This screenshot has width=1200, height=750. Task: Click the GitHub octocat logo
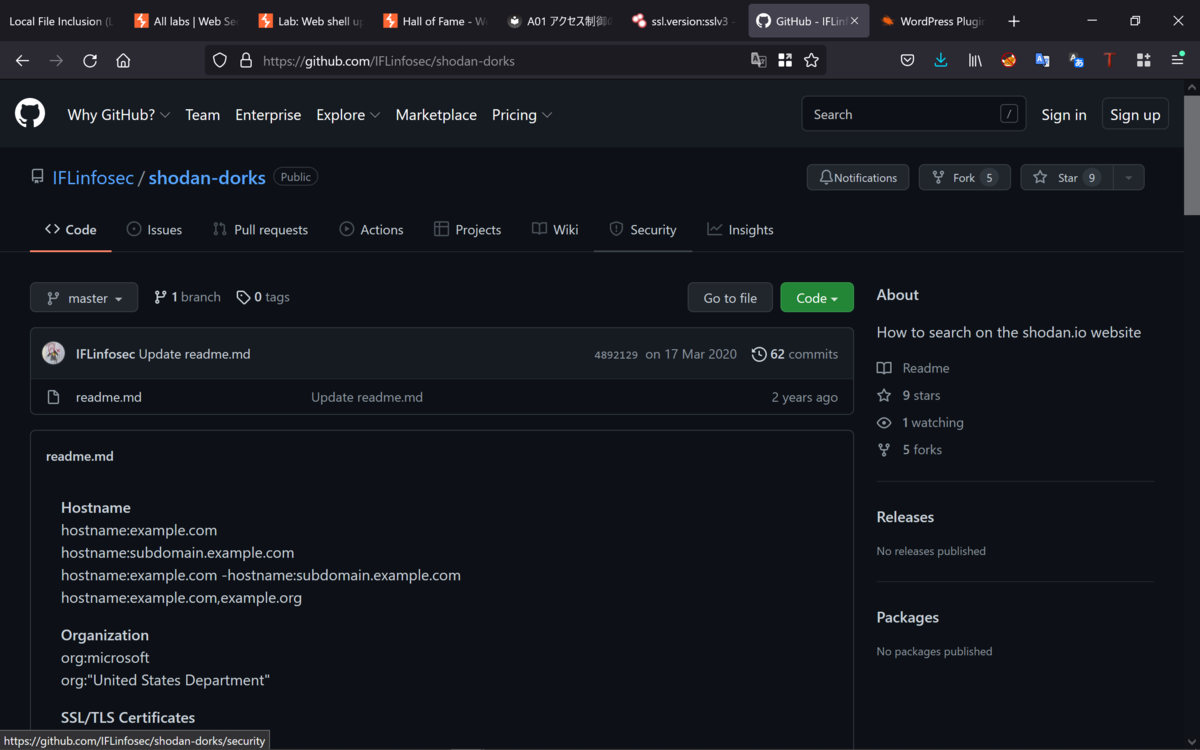click(30, 114)
